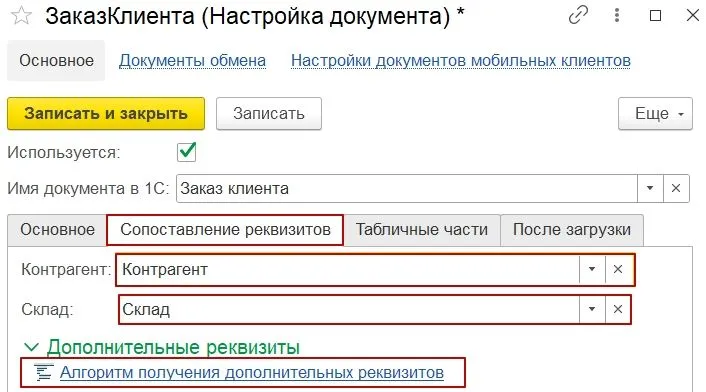Add the form to favorites with the star
This screenshot has height=392, width=706.
[21, 16]
